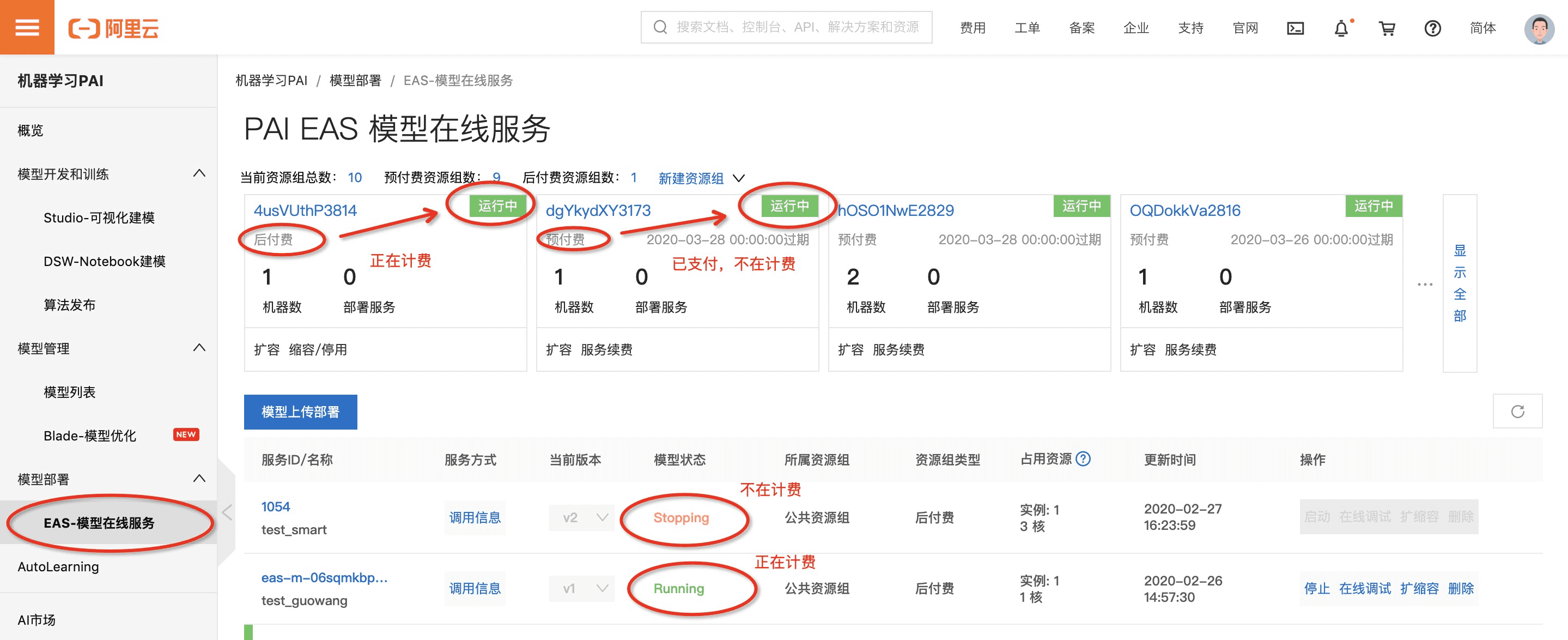Click the magnifier icon in the search box
Image resolution: width=1568 pixels, height=640 pixels.
[x=660, y=27]
